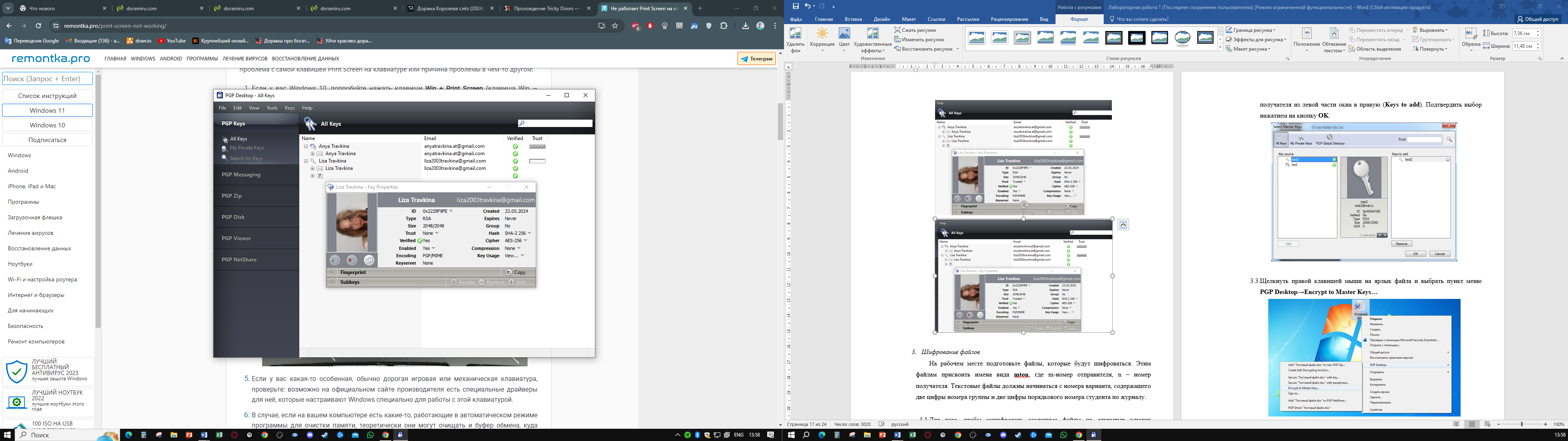Bookmark this page with the star icon
Image resolution: width=1568 pixels, height=441 pixels.
(x=615, y=26)
